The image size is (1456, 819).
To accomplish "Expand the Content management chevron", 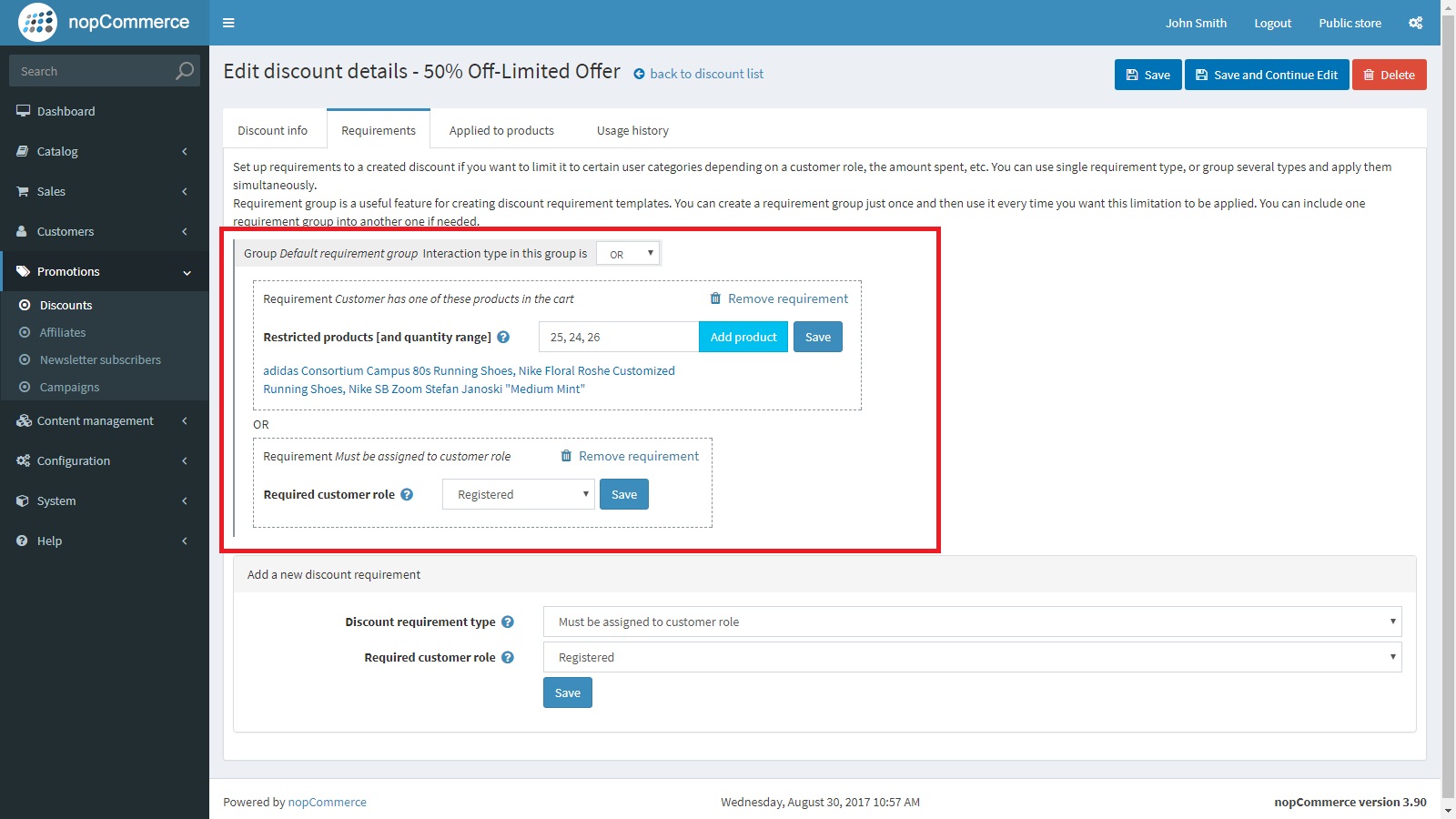I will (x=185, y=420).
